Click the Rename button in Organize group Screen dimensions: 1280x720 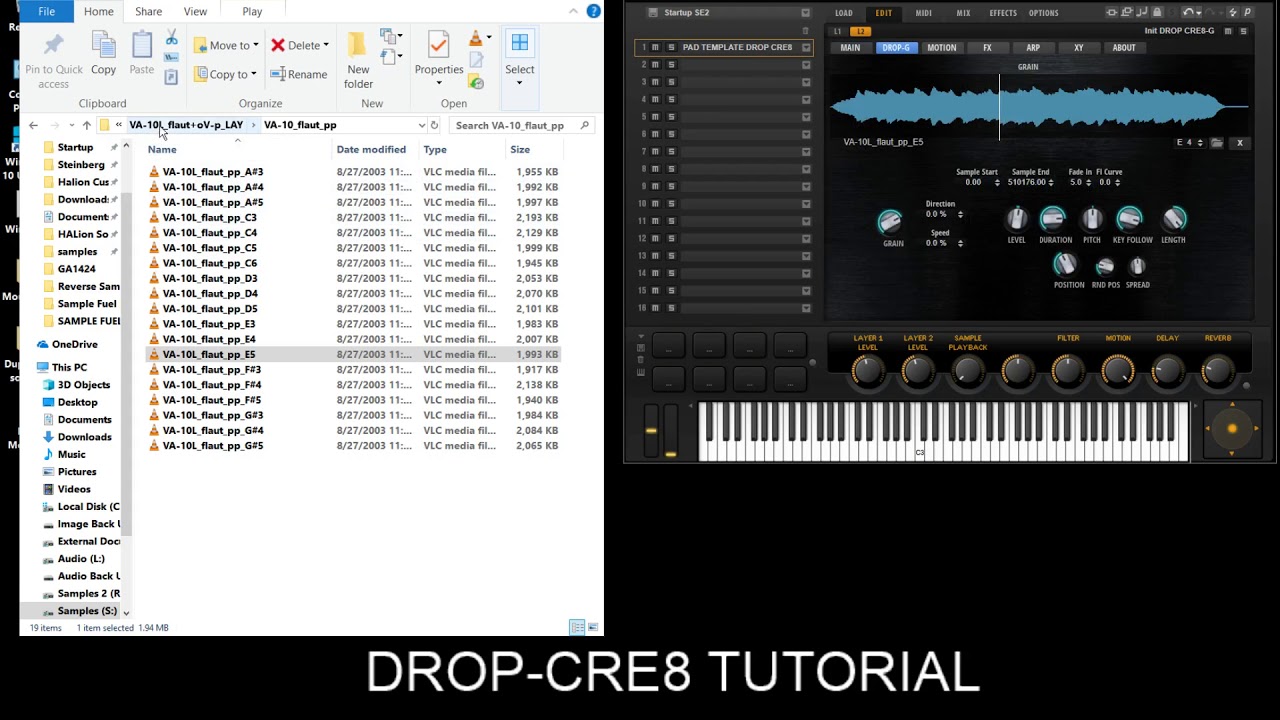click(299, 74)
